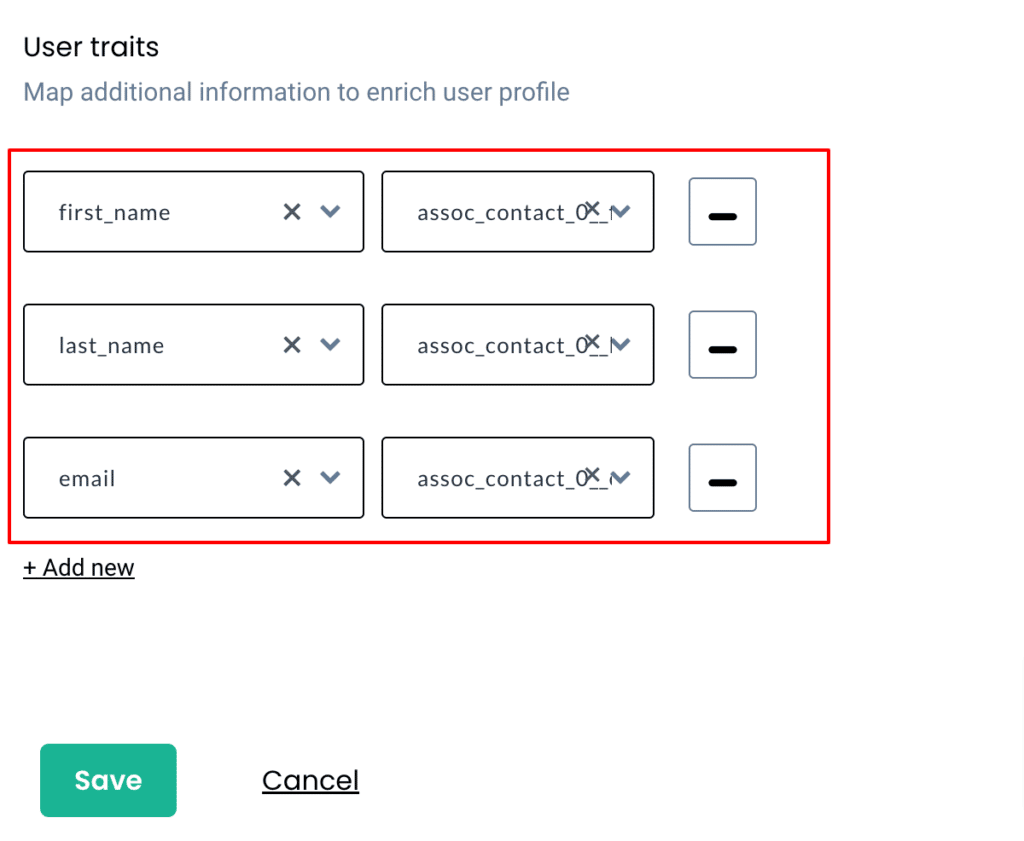The image size is (1024, 841).
Task: Clear the last_name trait selection
Action: pyautogui.click(x=292, y=345)
